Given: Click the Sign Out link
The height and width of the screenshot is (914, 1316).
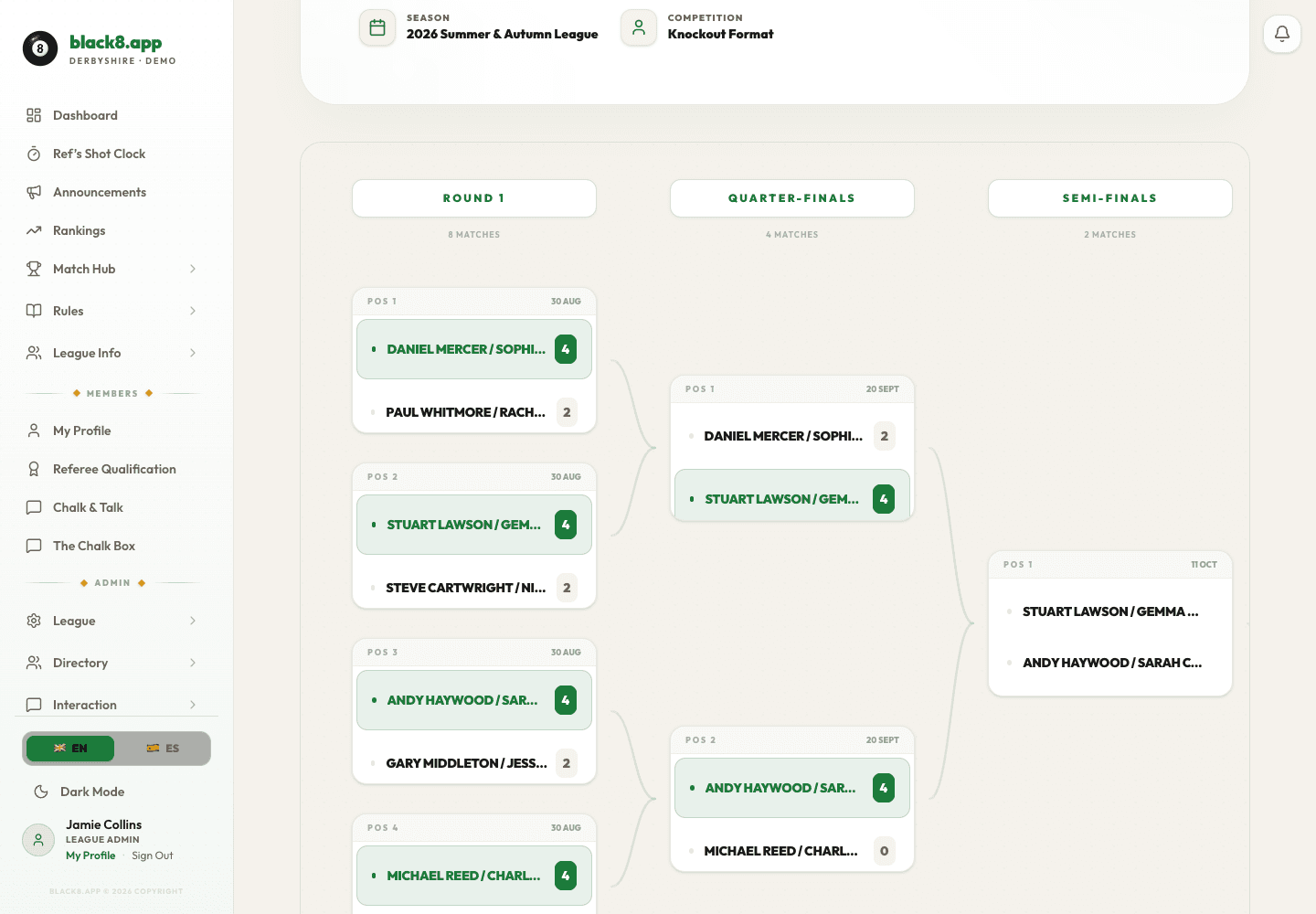Looking at the screenshot, I should (152, 856).
